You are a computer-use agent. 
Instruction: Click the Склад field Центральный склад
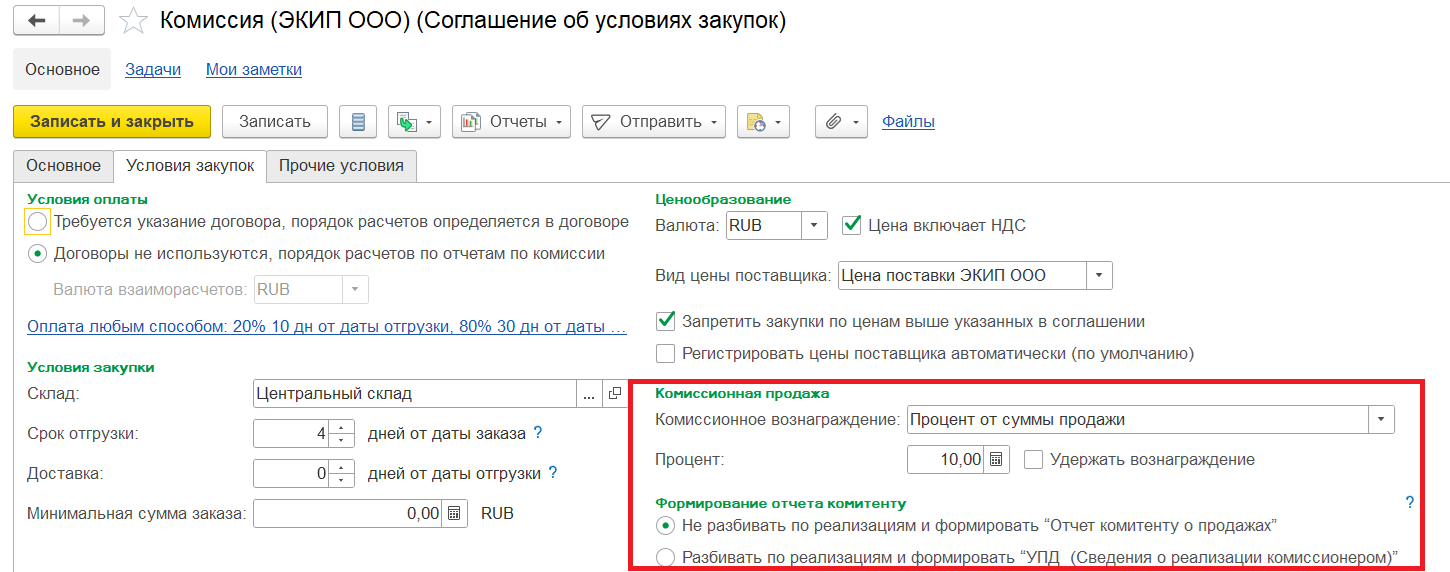click(416, 394)
